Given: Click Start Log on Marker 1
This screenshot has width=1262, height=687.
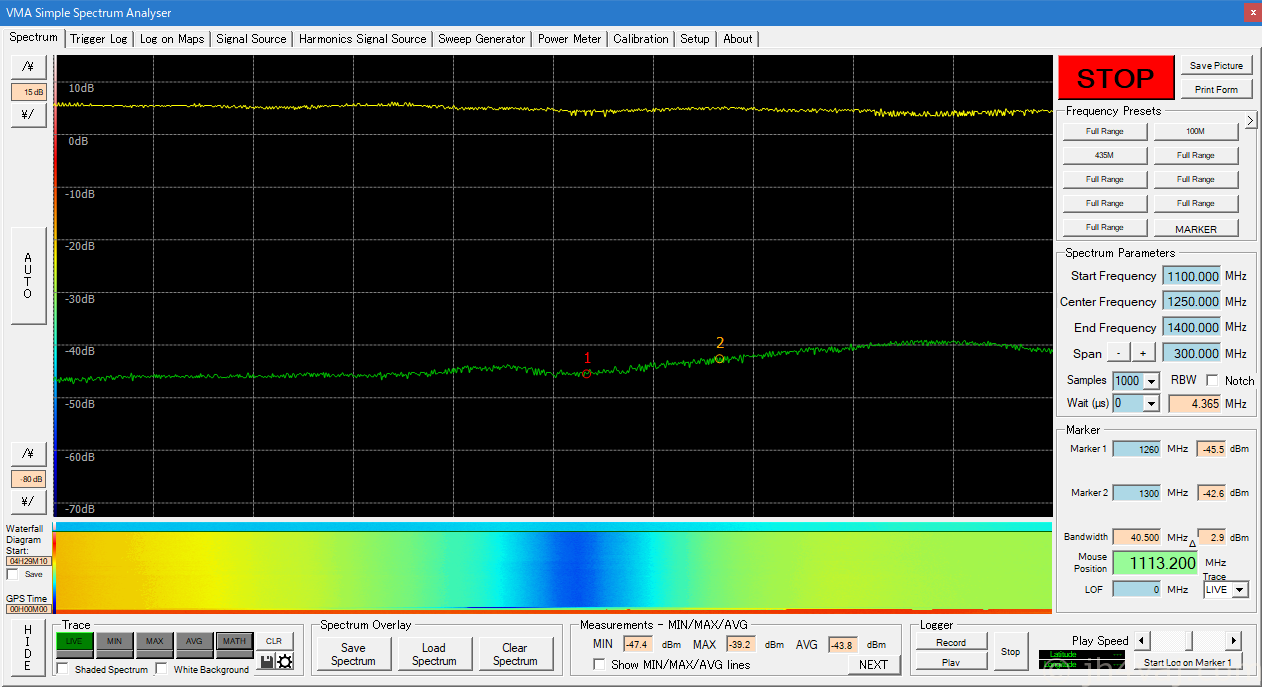Looking at the screenshot, I should [x=1188, y=662].
